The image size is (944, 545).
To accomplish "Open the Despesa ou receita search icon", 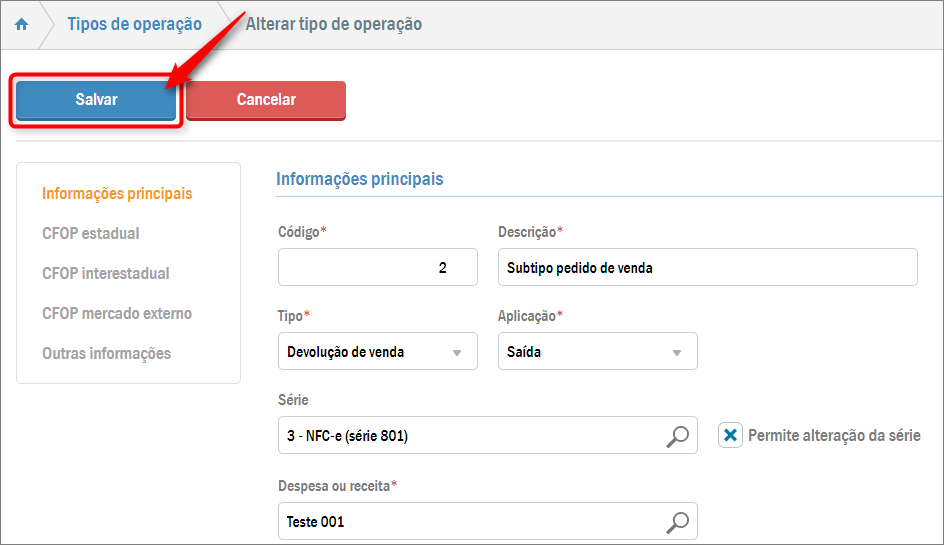I will click(678, 521).
